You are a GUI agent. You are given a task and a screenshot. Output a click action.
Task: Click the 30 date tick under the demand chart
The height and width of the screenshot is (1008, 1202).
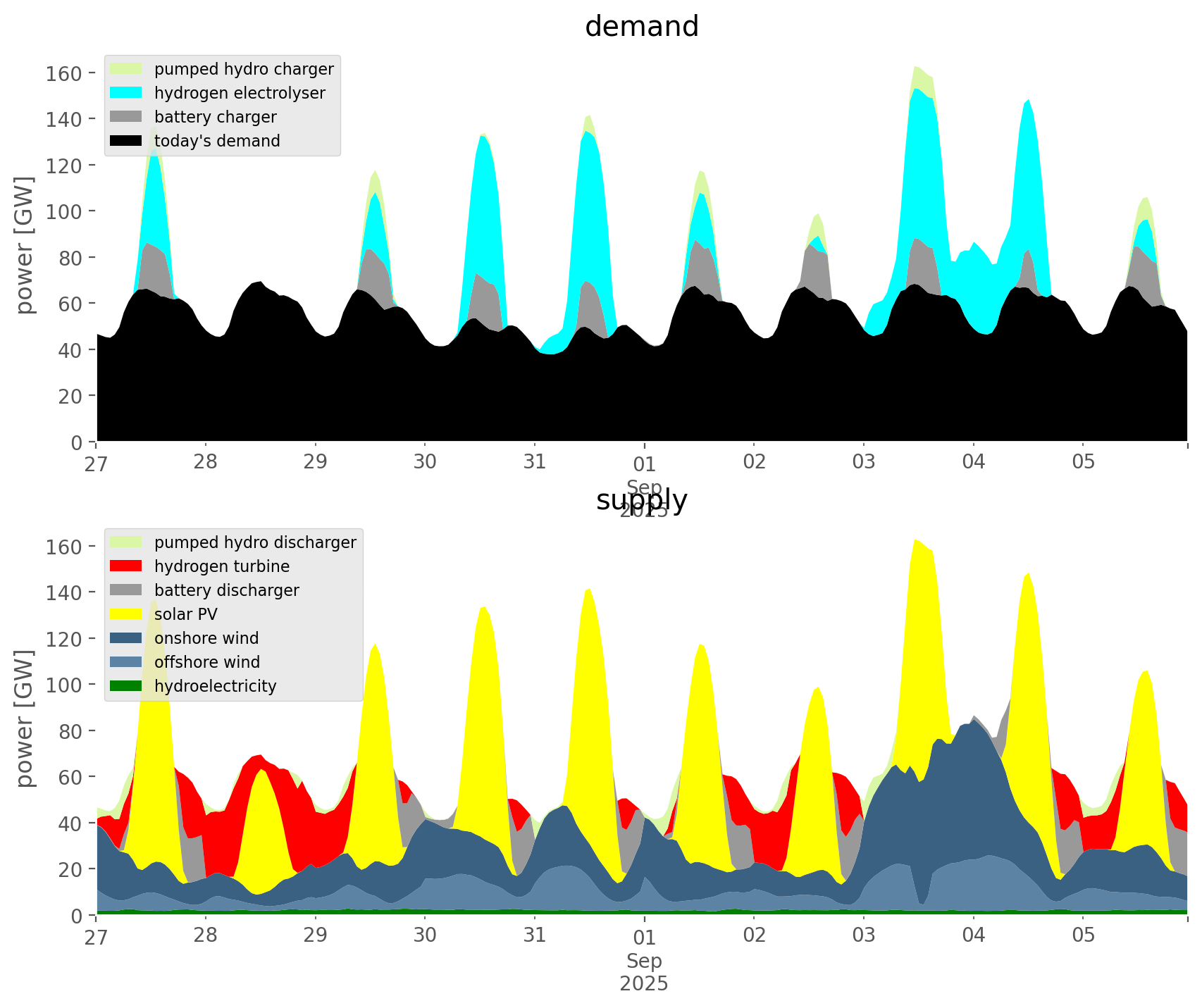(x=425, y=463)
